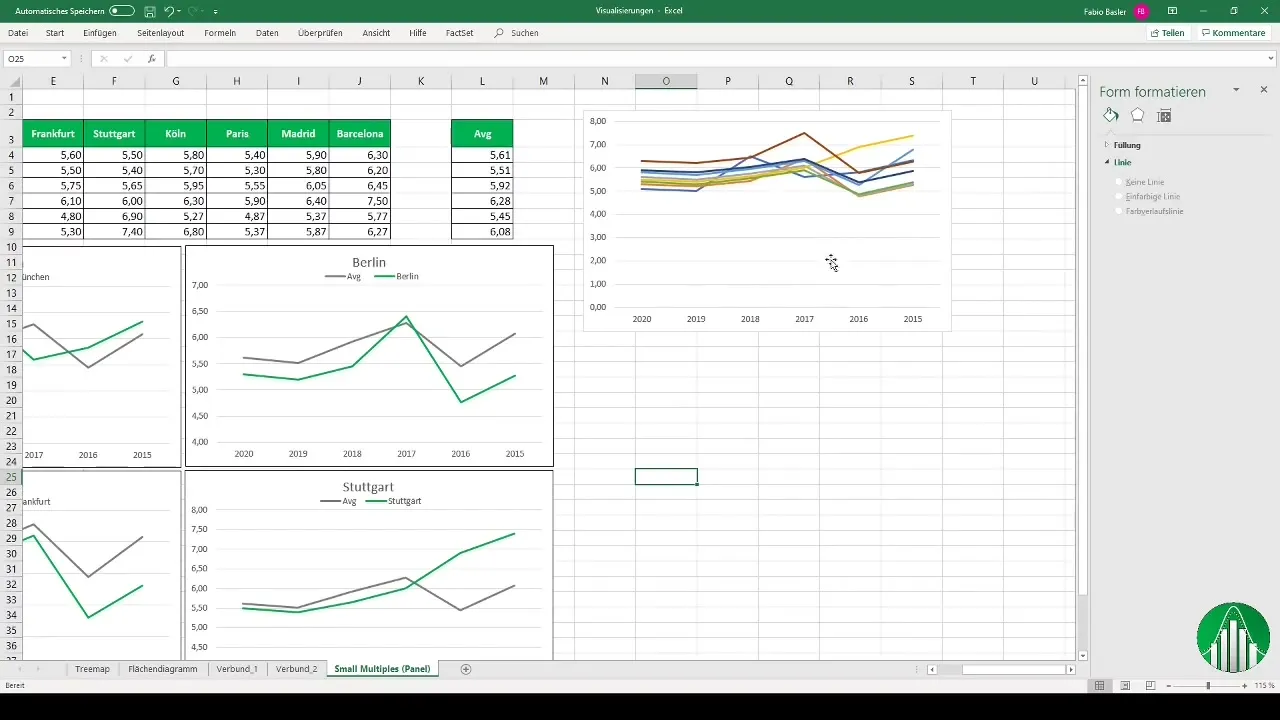This screenshot has height=720, width=1280.
Task: Click the Kommentare button
Action: 1233,33
